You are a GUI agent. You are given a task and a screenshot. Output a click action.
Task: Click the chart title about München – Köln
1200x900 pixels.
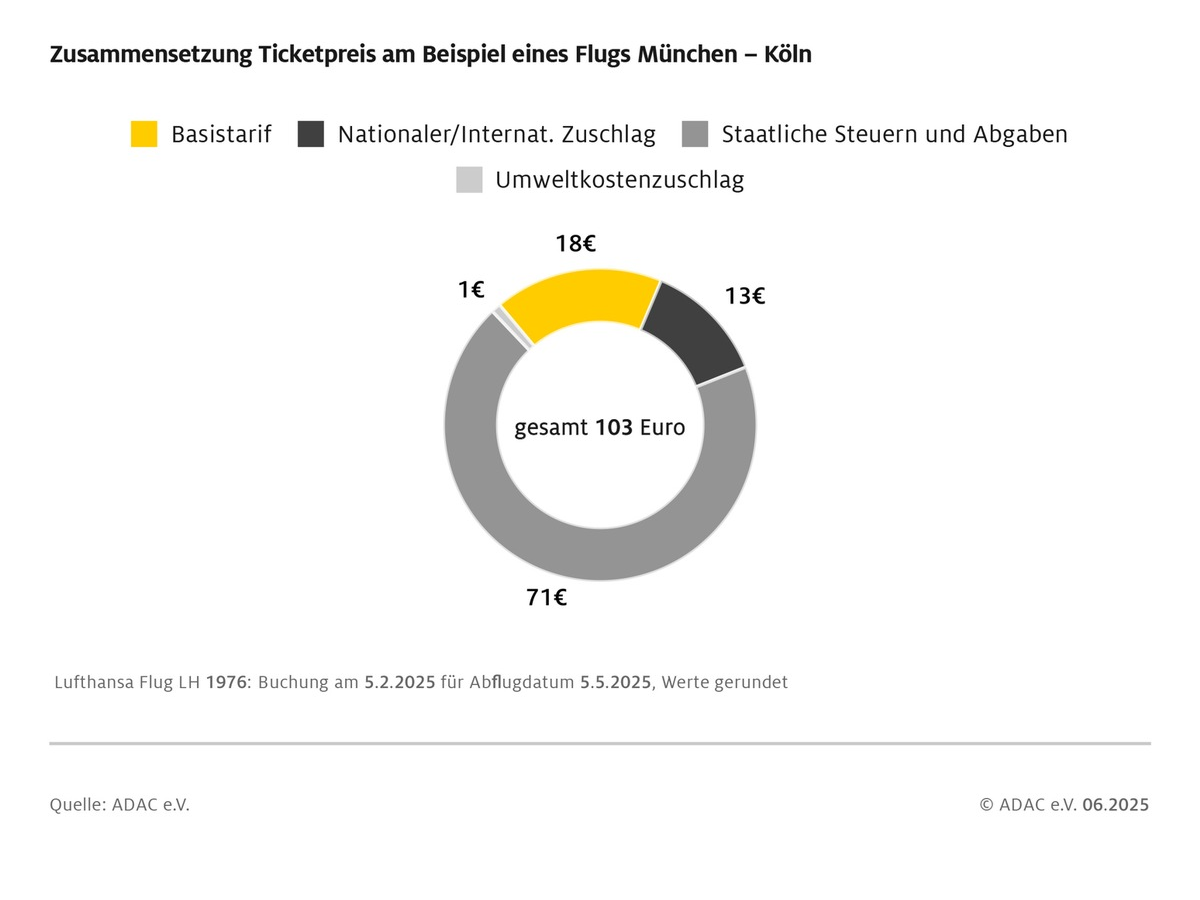coord(430,55)
